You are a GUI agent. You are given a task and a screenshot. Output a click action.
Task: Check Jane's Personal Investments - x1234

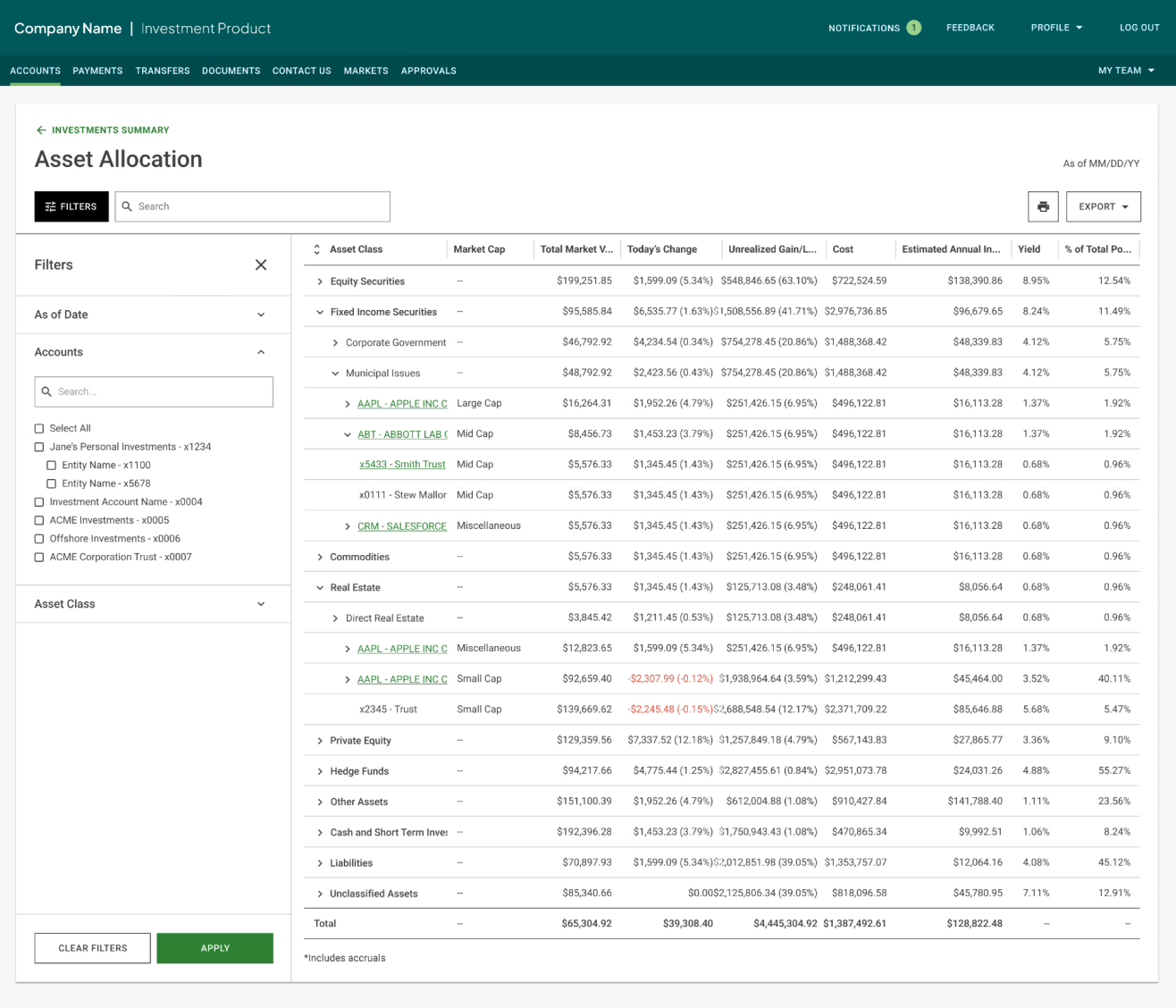point(39,447)
